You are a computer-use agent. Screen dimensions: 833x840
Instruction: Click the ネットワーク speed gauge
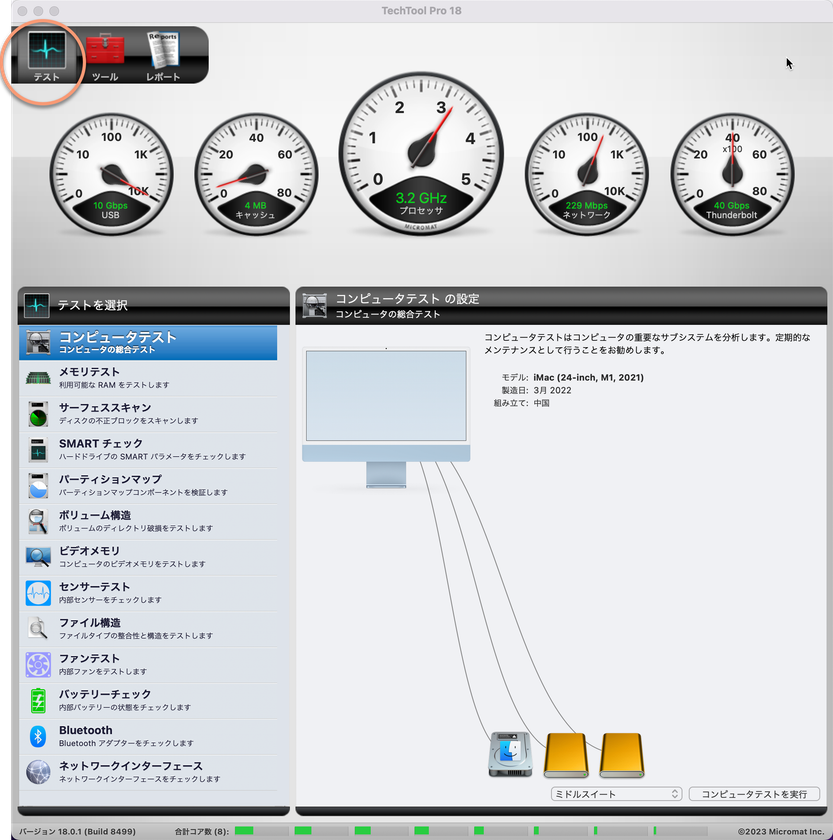pyautogui.click(x=587, y=174)
